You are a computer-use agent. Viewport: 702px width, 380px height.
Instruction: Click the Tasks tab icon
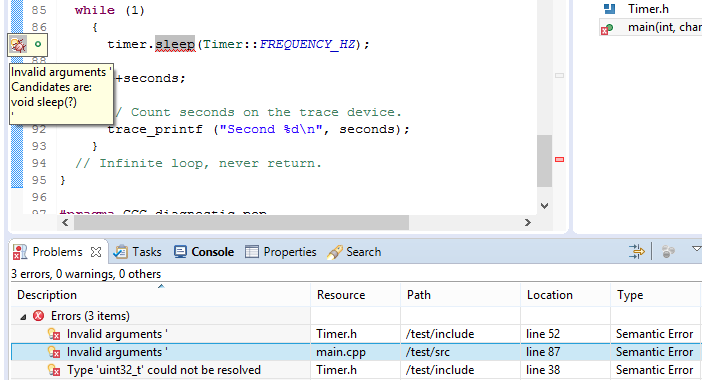tap(120, 252)
